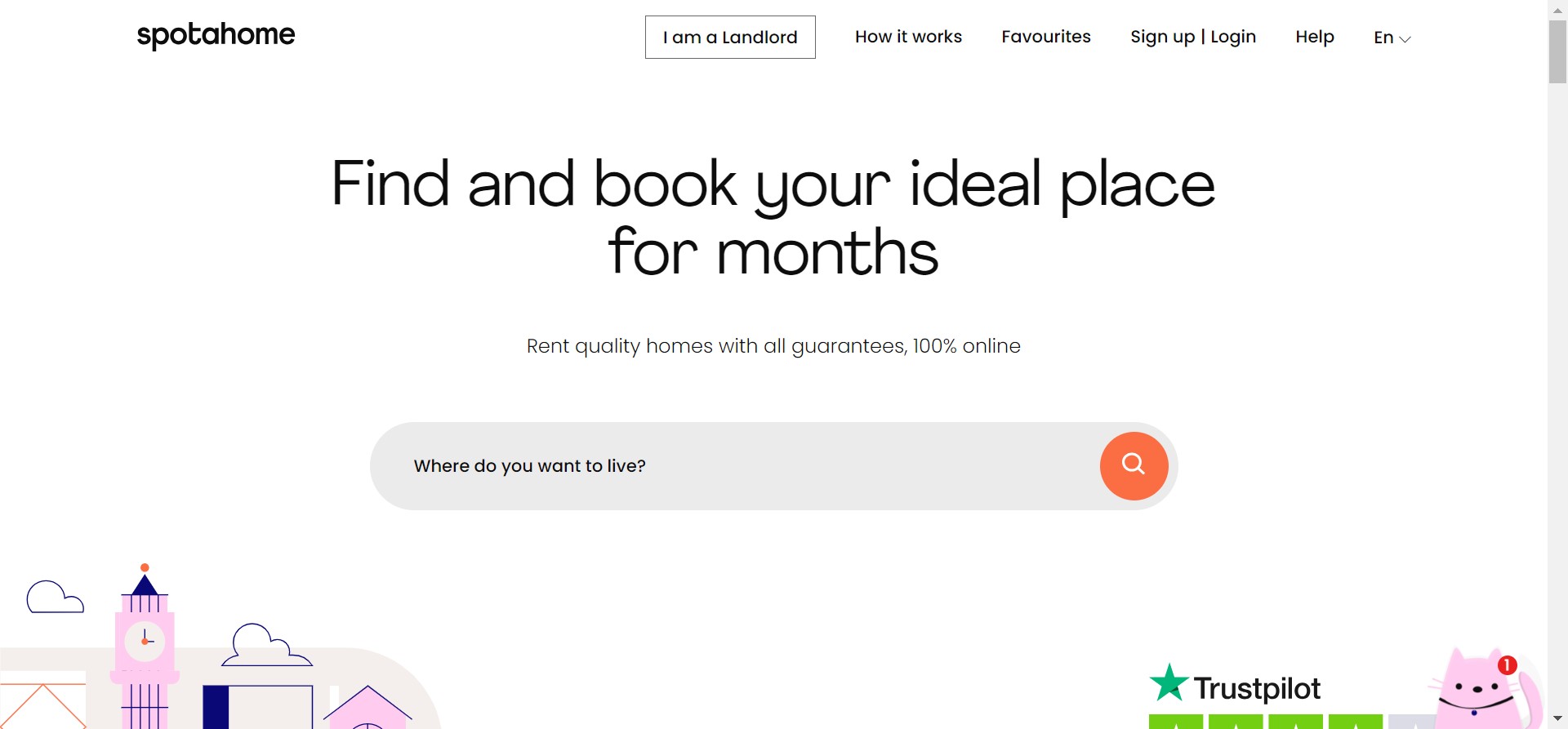Open Sign up | Login
This screenshot has width=1568, height=729.
1193,37
